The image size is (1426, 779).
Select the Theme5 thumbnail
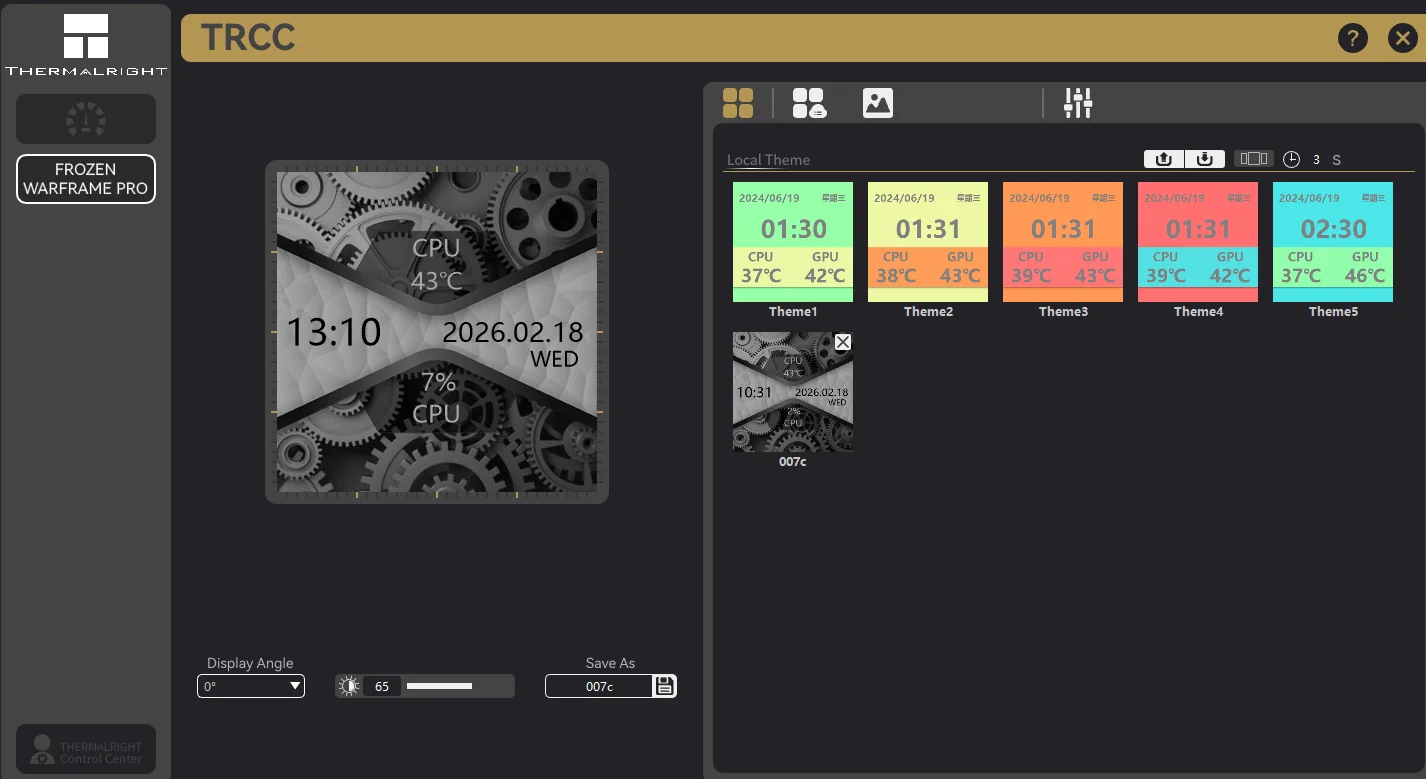[1333, 242]
